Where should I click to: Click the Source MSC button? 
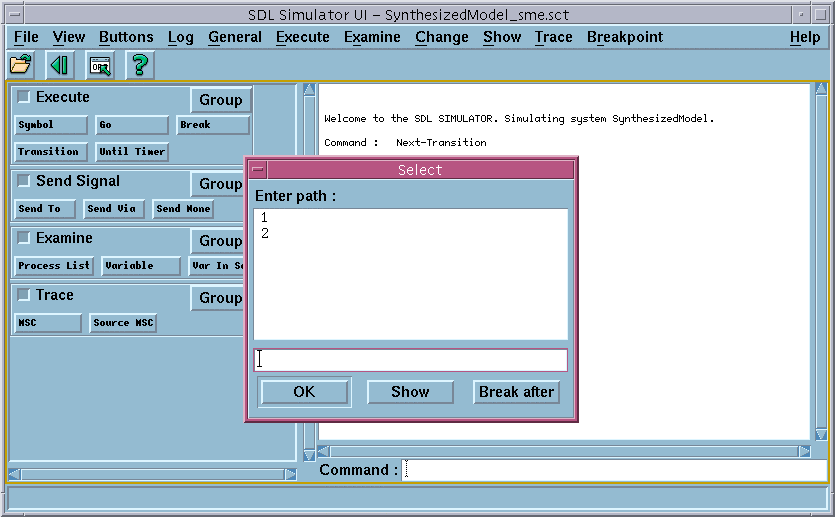[x=123, y=323]
